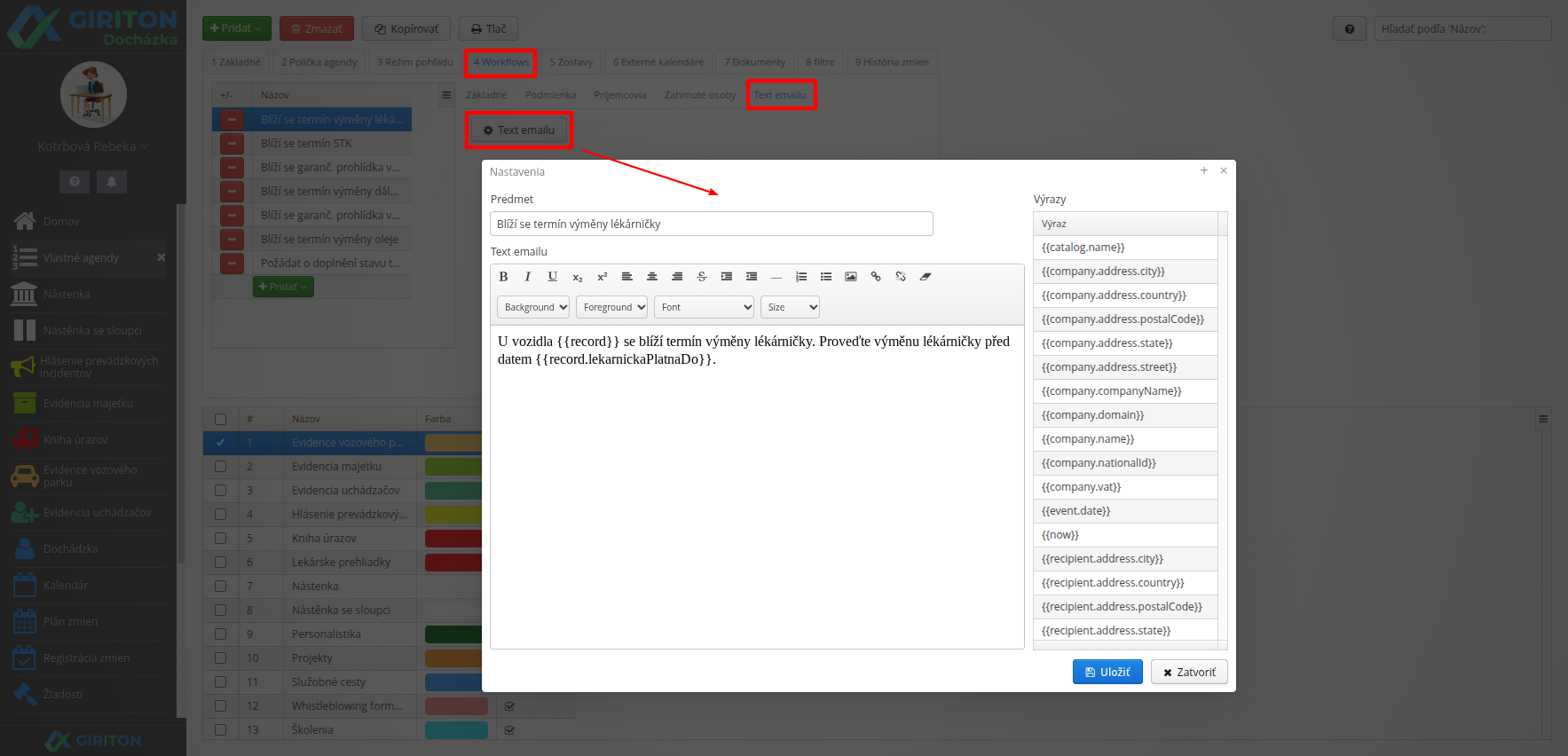Screen dimensions: 1568x756
Task: Click color swatch for Whistleblowing form row
Action: point(456,705)
